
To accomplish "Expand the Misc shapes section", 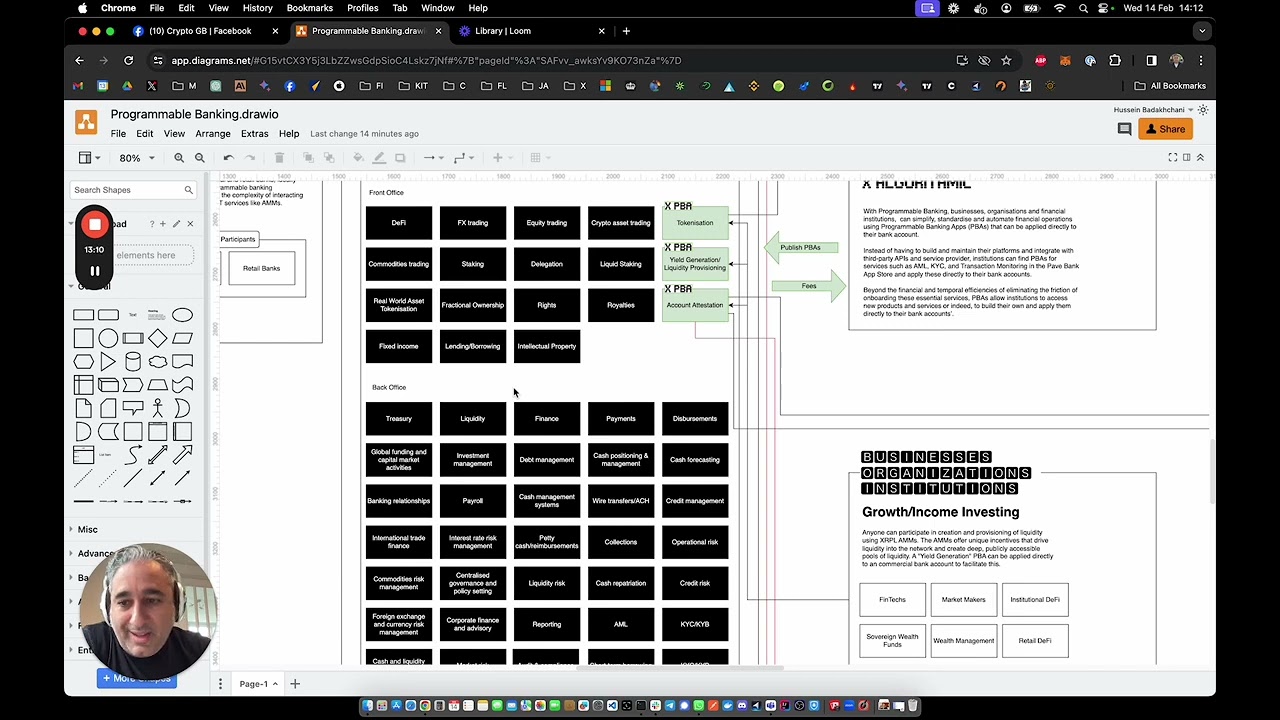I will [88, 530].
